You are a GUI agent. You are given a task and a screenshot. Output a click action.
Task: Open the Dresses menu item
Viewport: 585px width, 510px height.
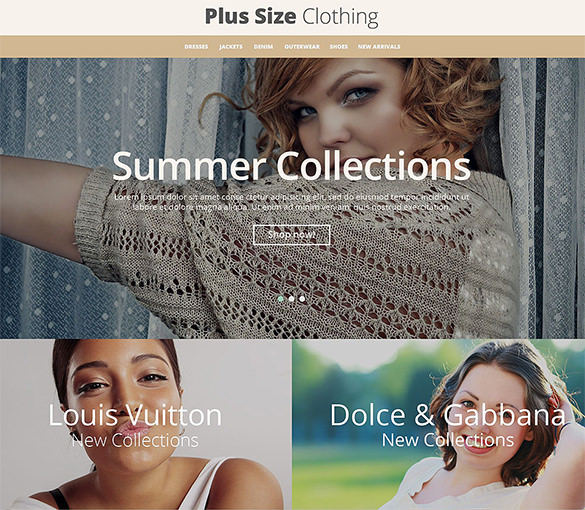[196, 47]
